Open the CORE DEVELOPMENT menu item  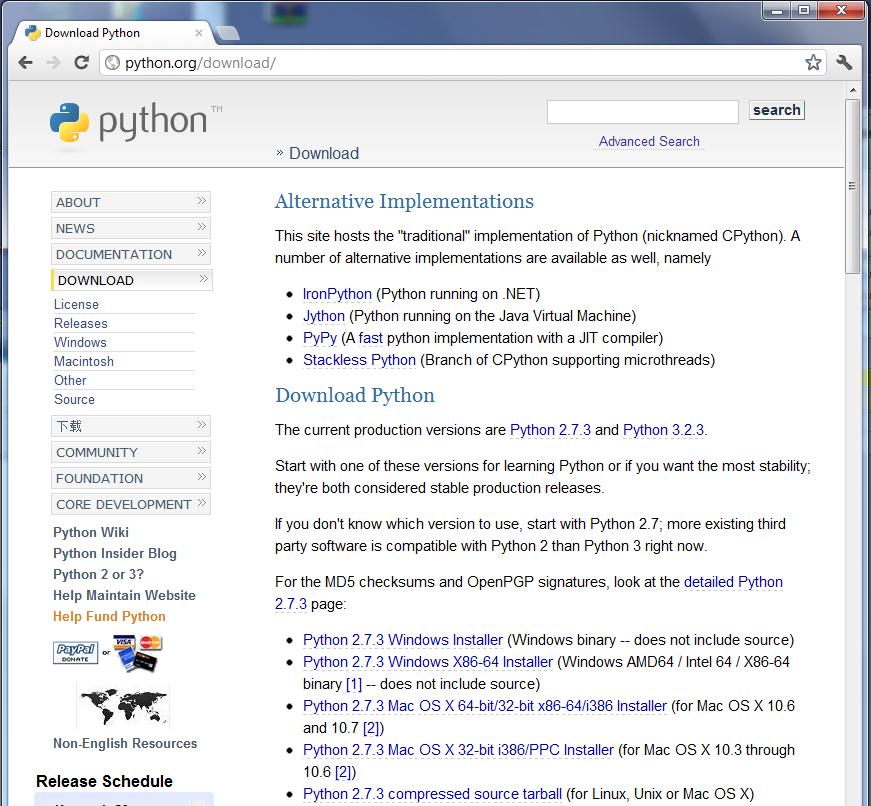[131, 504]
